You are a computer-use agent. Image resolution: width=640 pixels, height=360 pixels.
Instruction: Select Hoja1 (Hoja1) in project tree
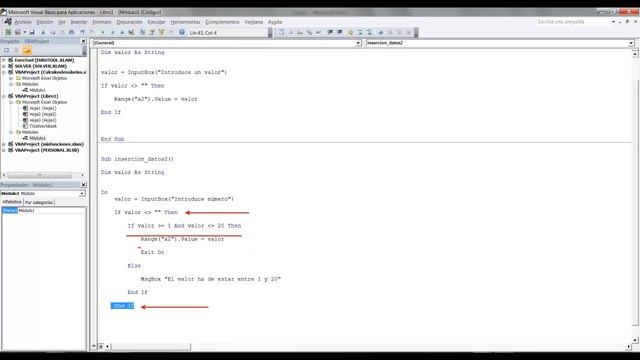[43, 108]
